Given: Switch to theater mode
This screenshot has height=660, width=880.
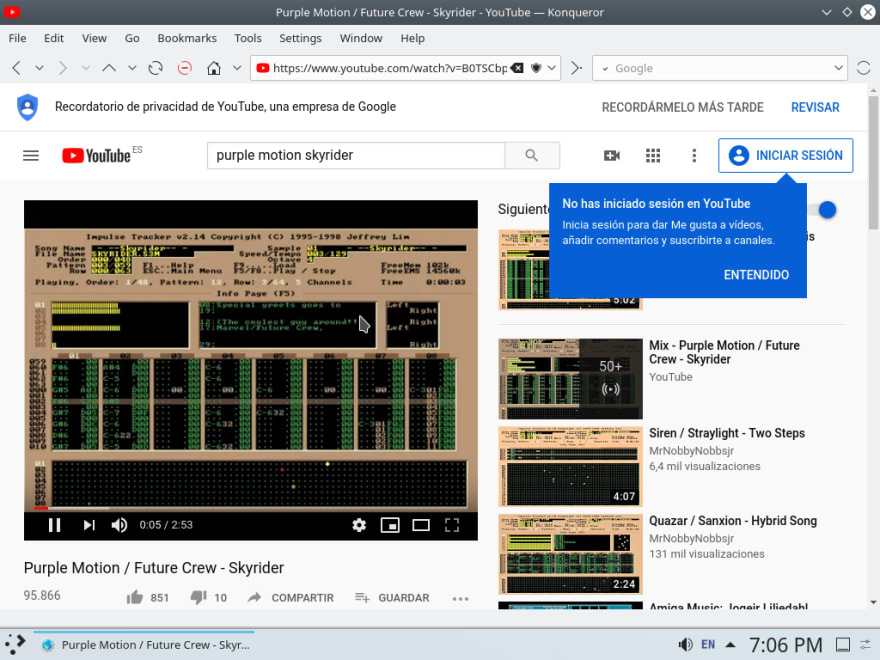Looking at the screenshot, I should pyautogui.click(x=421, y=525).
